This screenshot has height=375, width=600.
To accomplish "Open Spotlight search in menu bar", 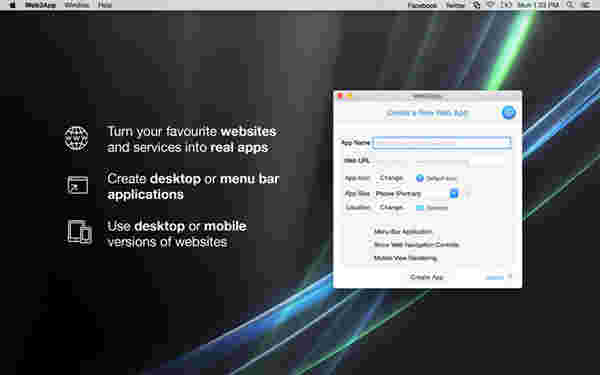I will click(x=570, y=5).
